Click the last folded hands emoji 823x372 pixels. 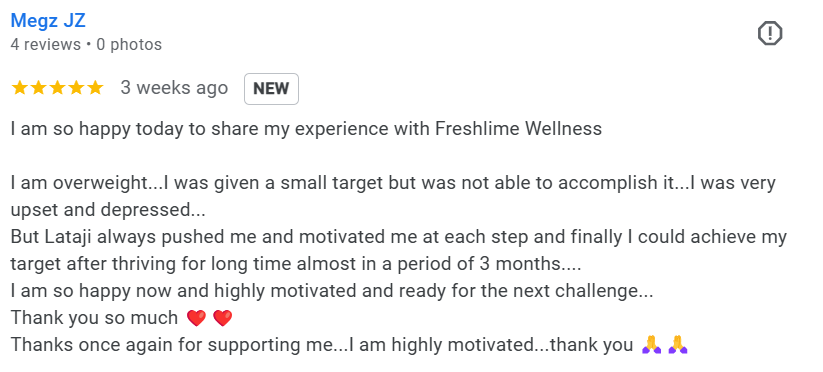[x=678, y=345]
